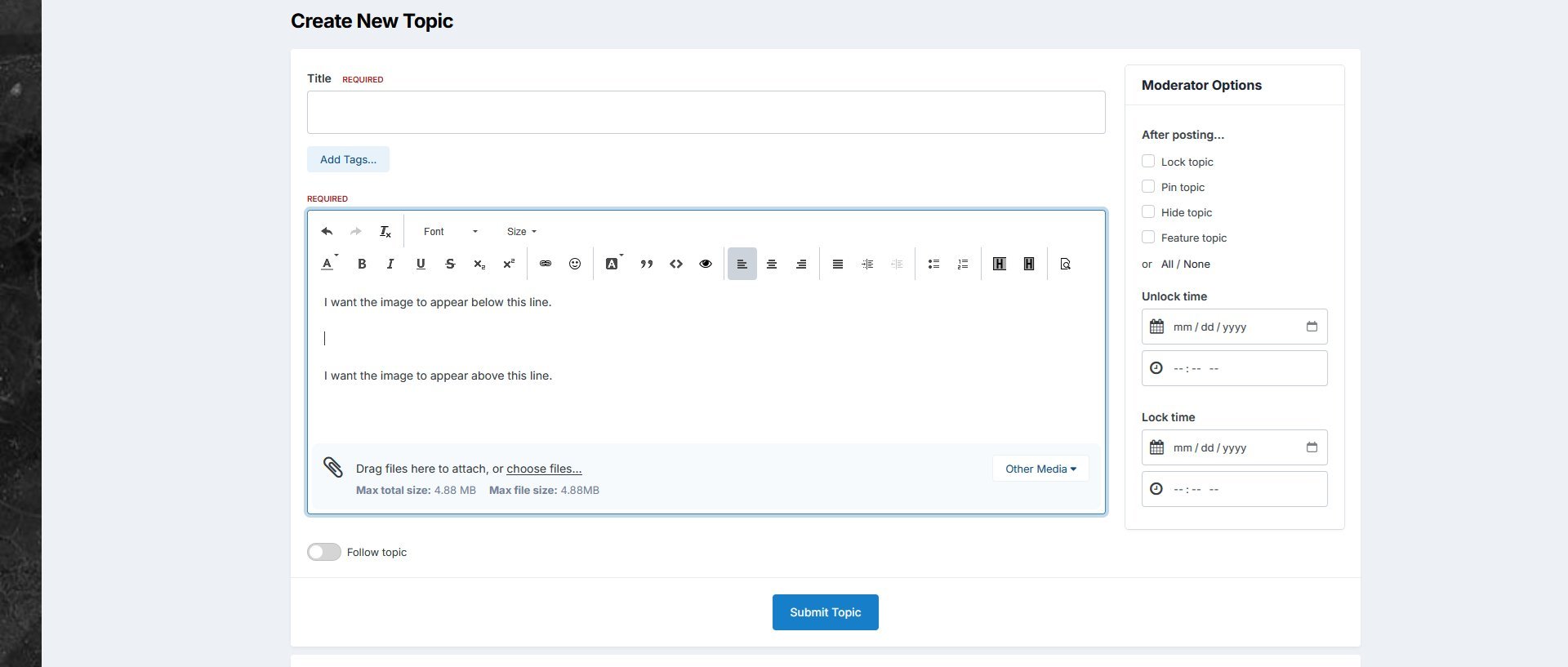1568x667 pixels.
Task: Preview the post with the magnifier icon
Action: (1065, 264)
